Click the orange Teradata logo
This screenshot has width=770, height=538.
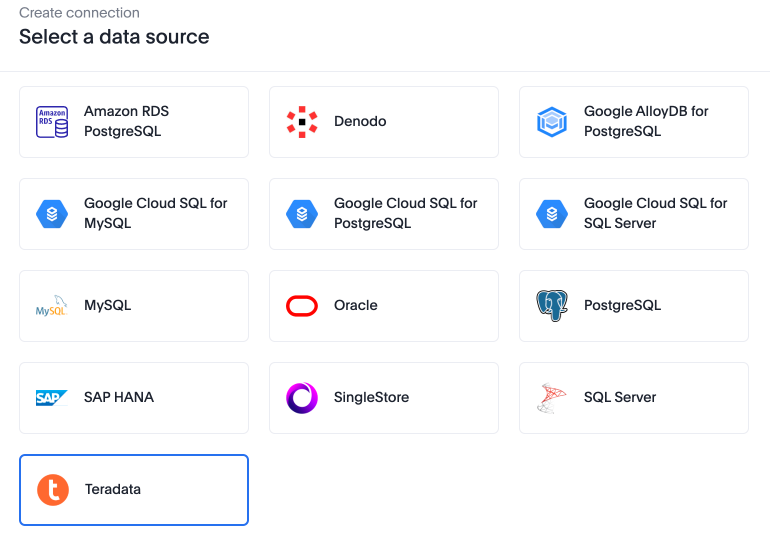pos(53,490)
